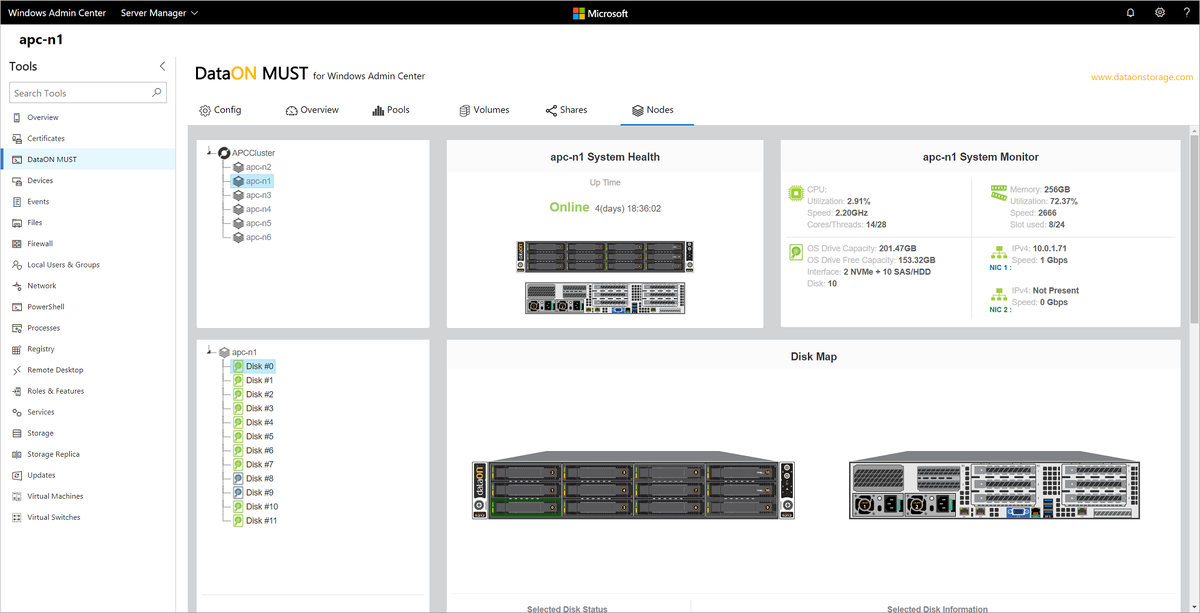Click the Disk #9 drive icon
The height and width of the screenshot is (613, 1200).
(x=238, y=492)
